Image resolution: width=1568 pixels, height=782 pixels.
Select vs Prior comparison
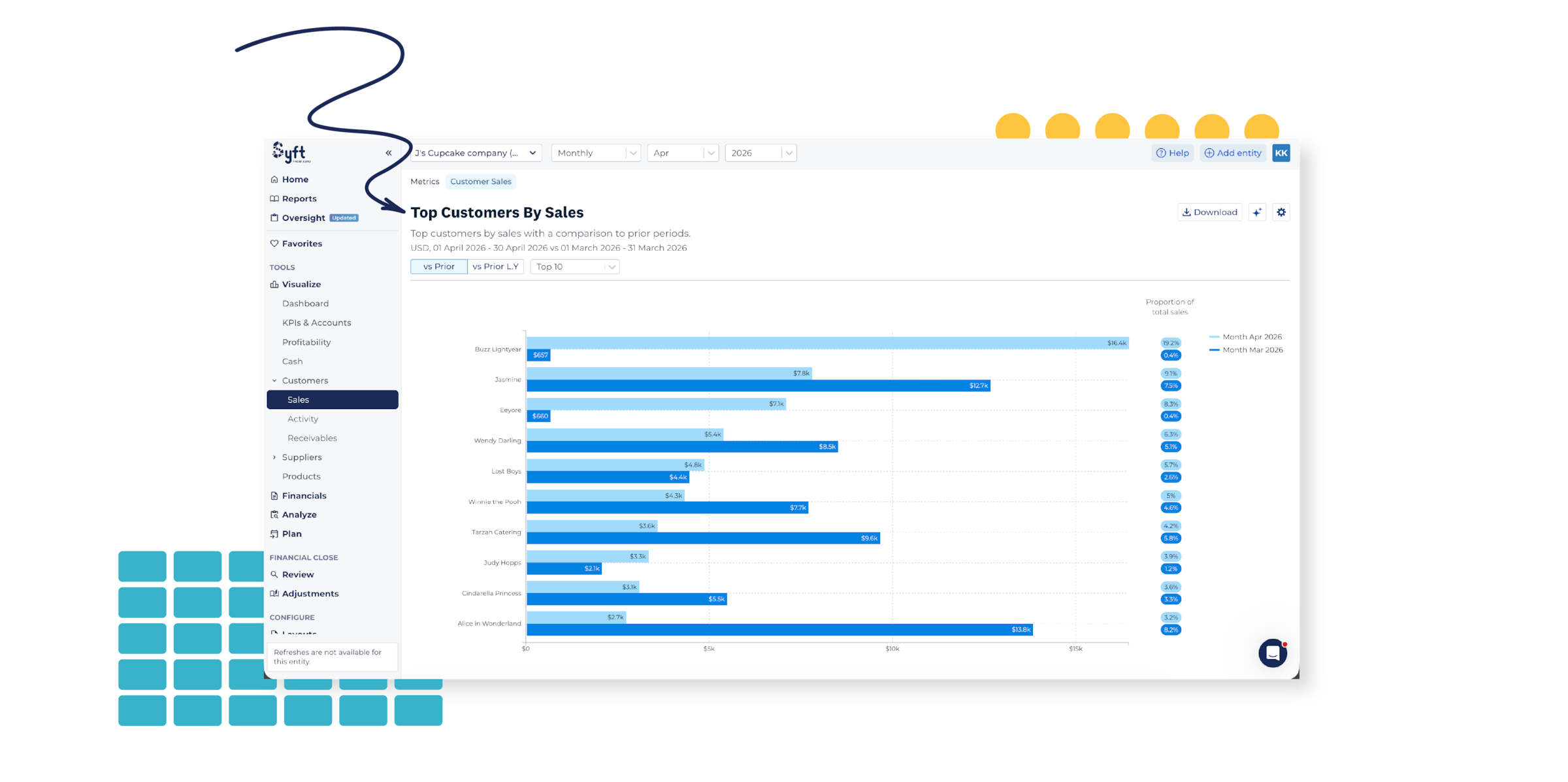tap(438, 267)
